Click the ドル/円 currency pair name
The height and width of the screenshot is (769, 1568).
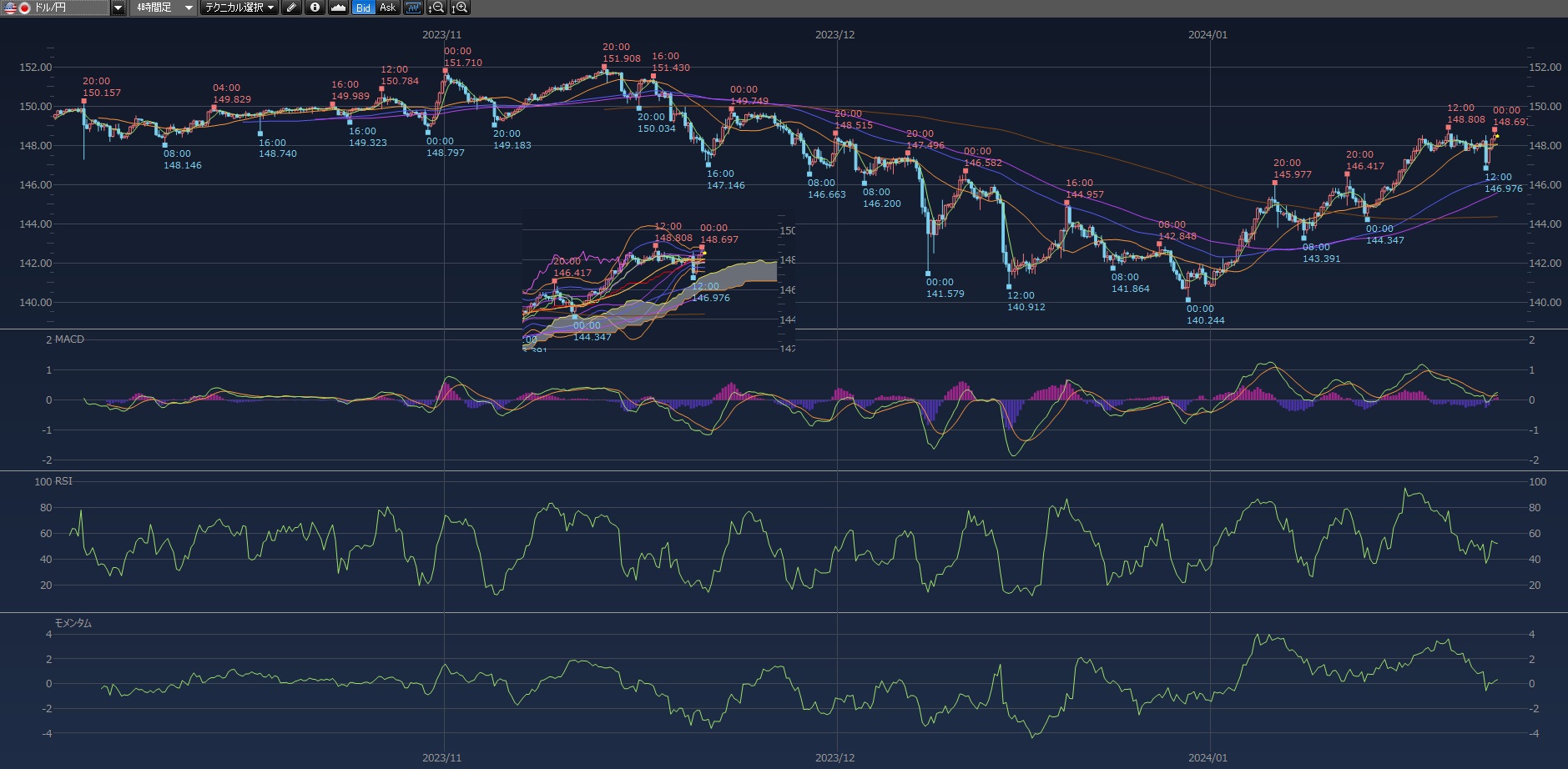click(x=50, y=8)
